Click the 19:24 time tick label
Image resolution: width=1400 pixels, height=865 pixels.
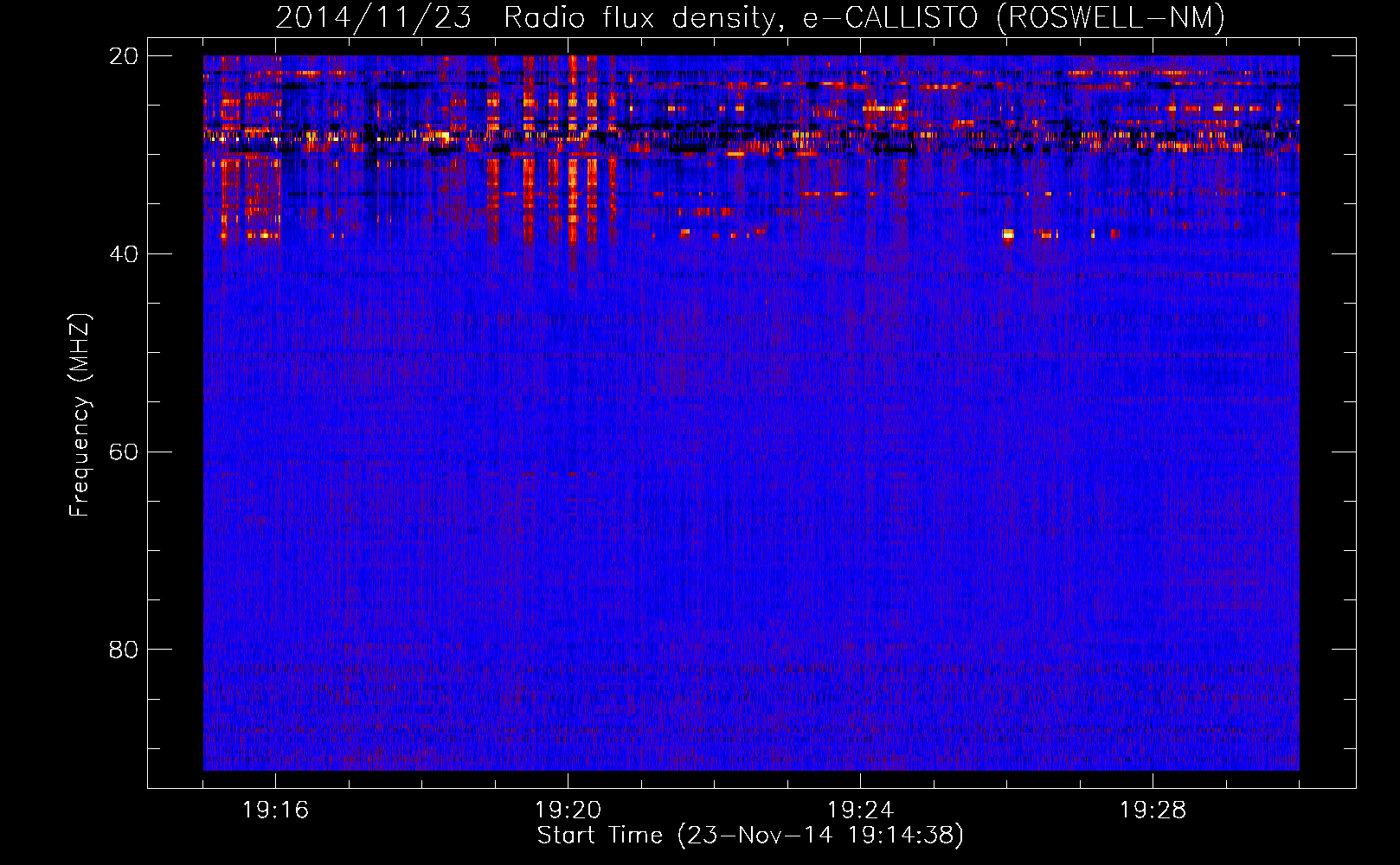click(x=860, y=811)
